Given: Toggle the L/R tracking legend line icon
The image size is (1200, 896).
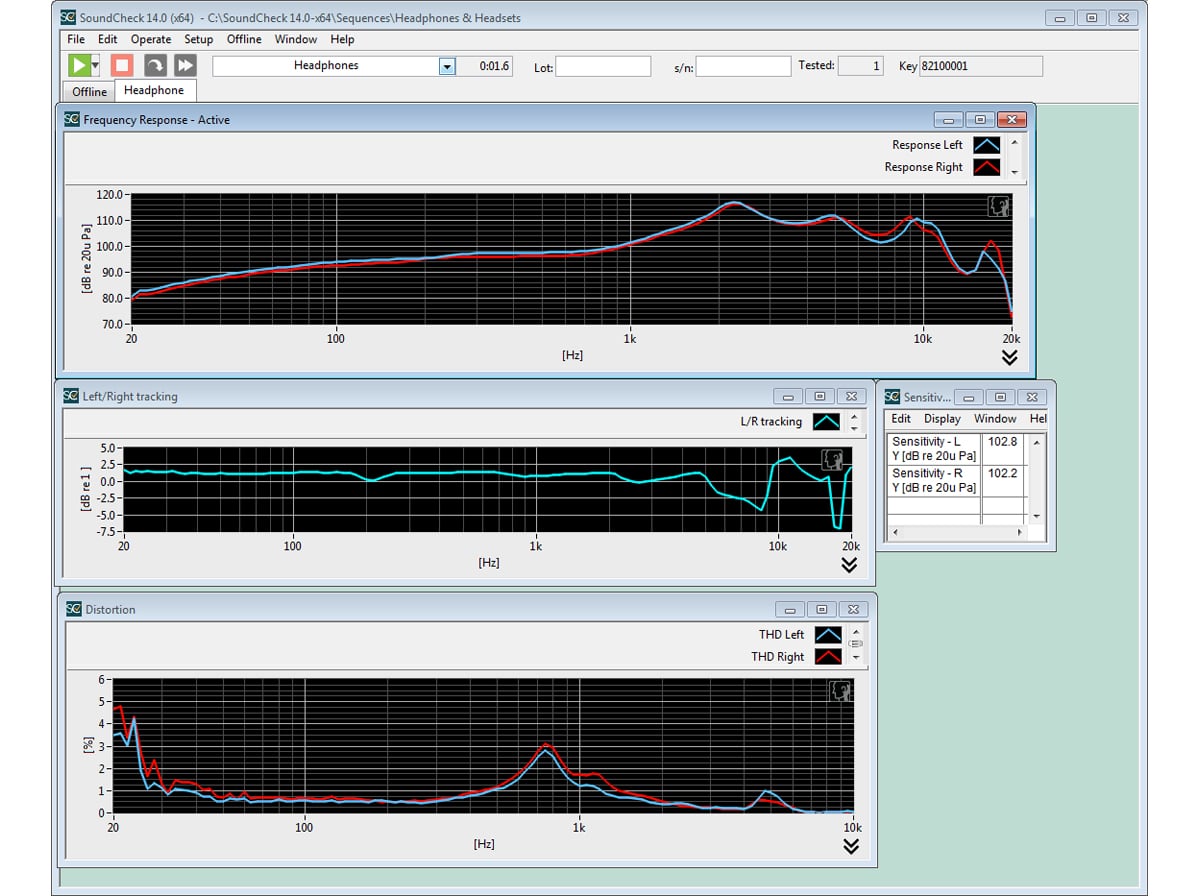Looking at the screenshot, I should click(x=826, y=422).
